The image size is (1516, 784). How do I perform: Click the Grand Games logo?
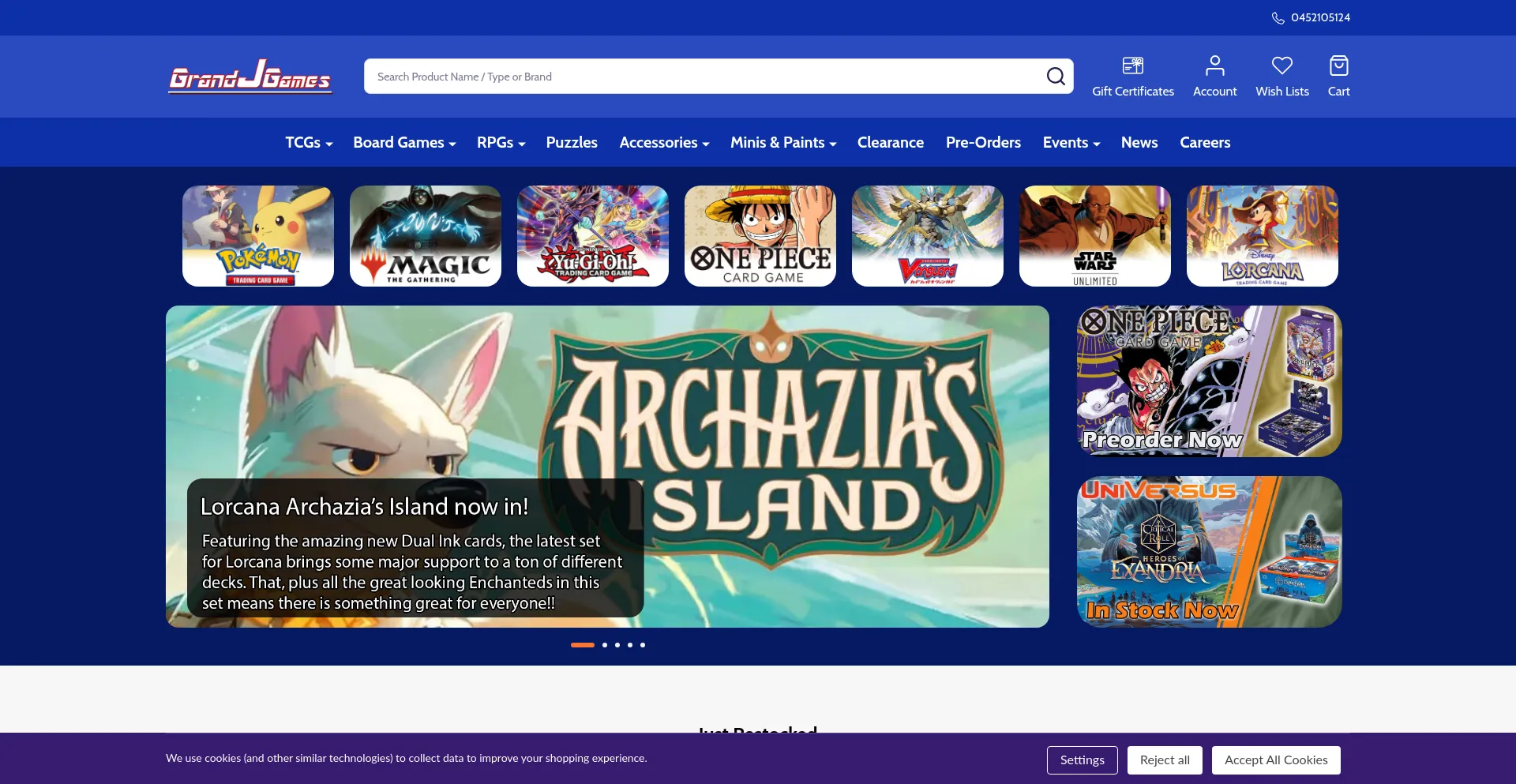pyautogui.click(x=250, y=77)
